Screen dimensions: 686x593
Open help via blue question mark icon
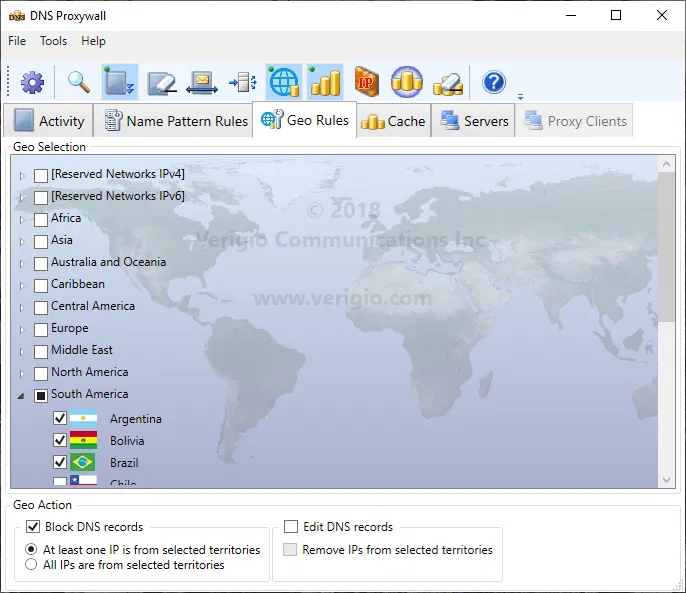pyautogui.click(x=494, y=82)
